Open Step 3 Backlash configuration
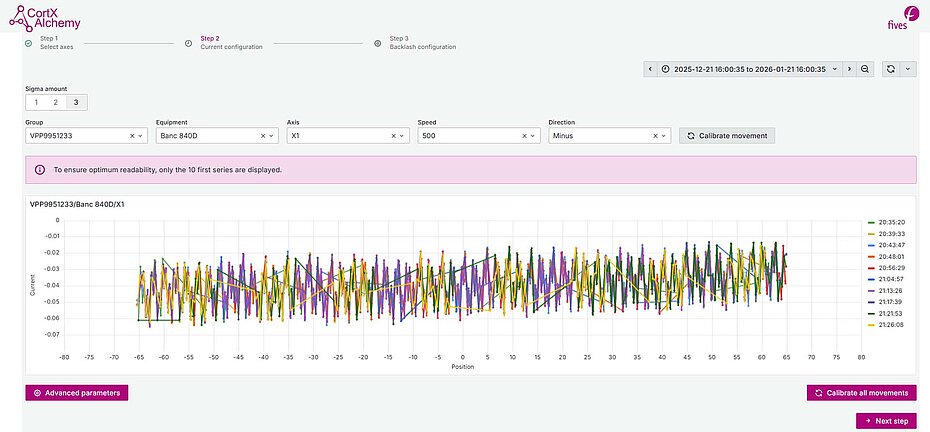Viewport: 930px width, 432px height. click(x=420, y=43)
